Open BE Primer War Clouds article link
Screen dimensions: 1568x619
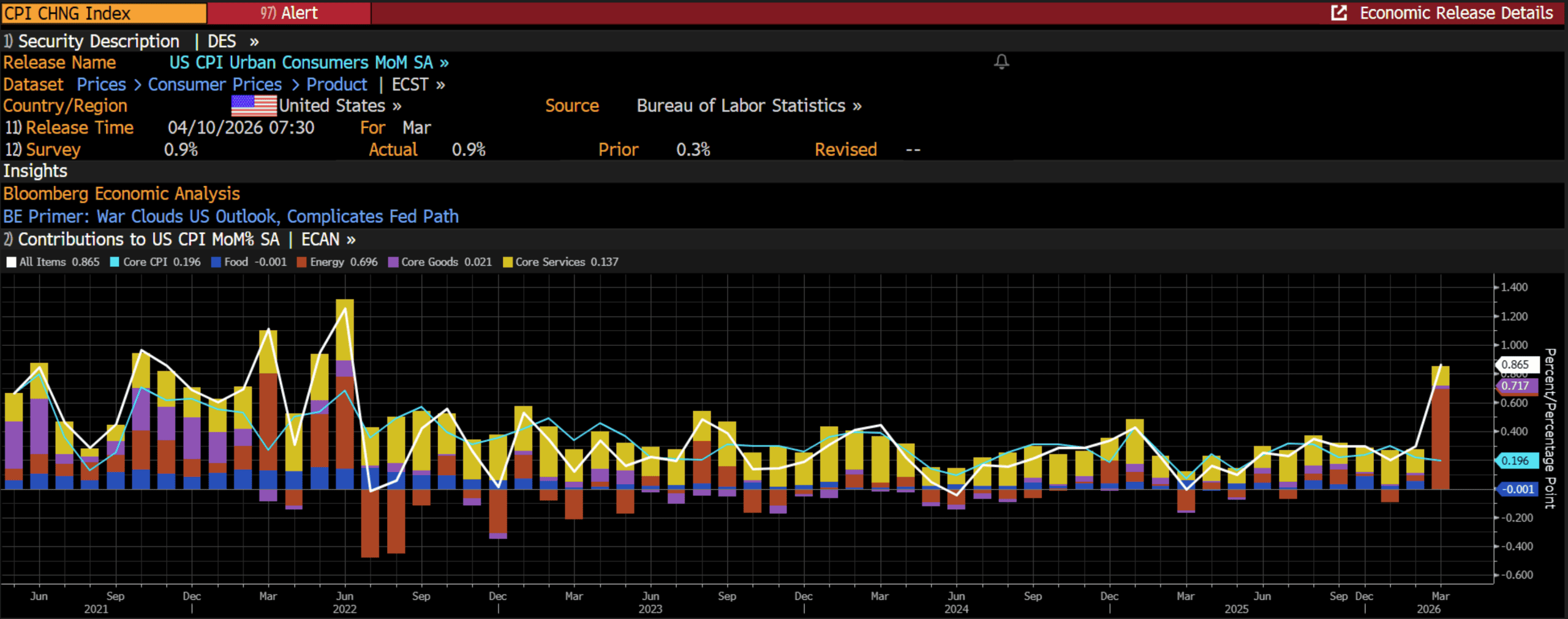point(230,216)
